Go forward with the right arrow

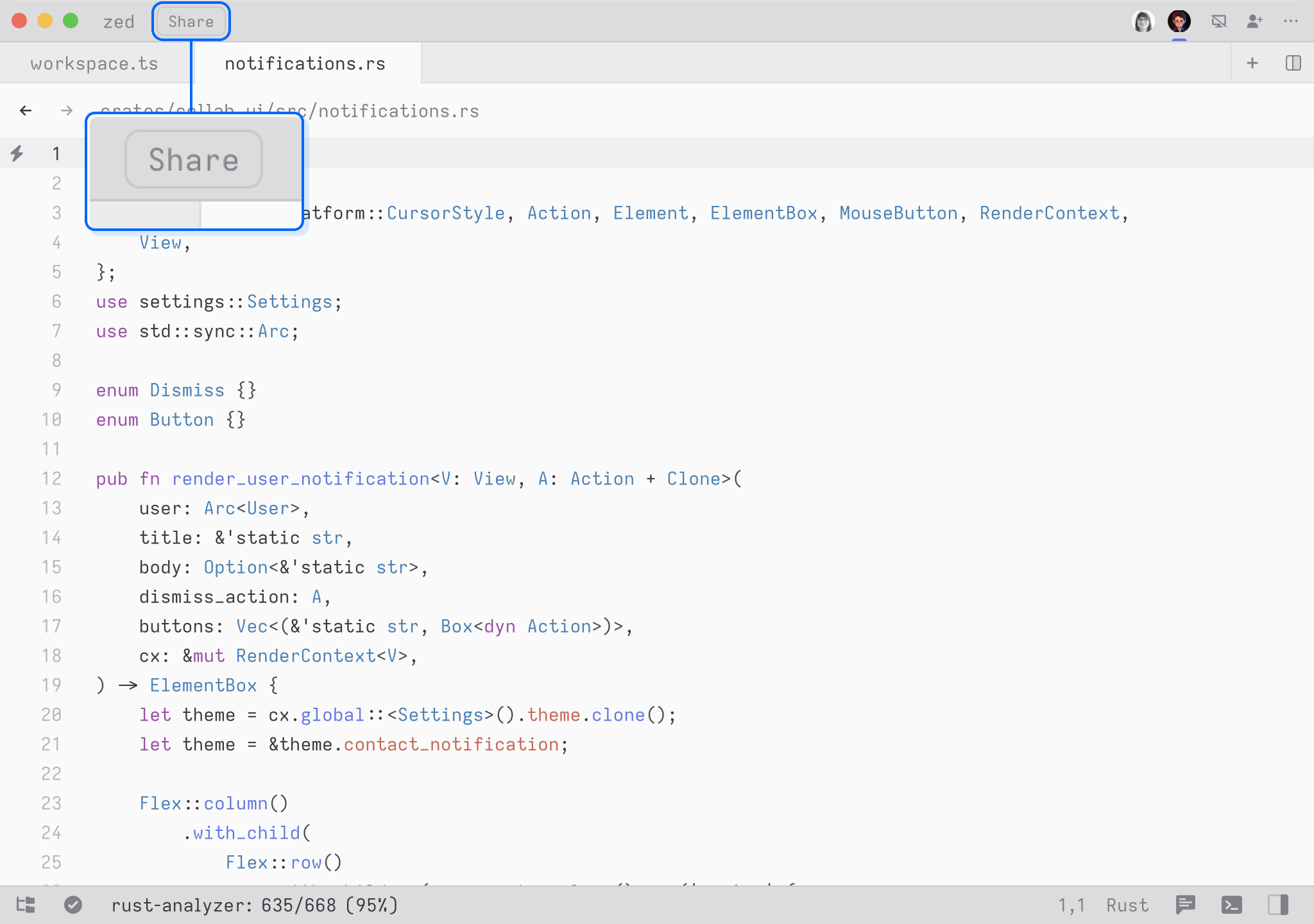coord(67,110)
